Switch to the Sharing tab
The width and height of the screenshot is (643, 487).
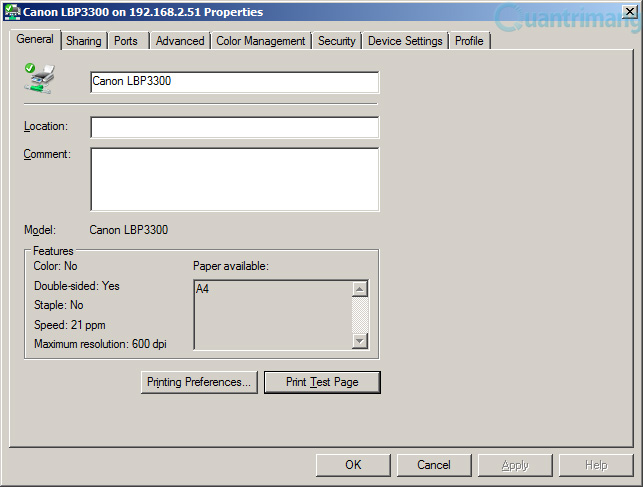click(84, 41)
